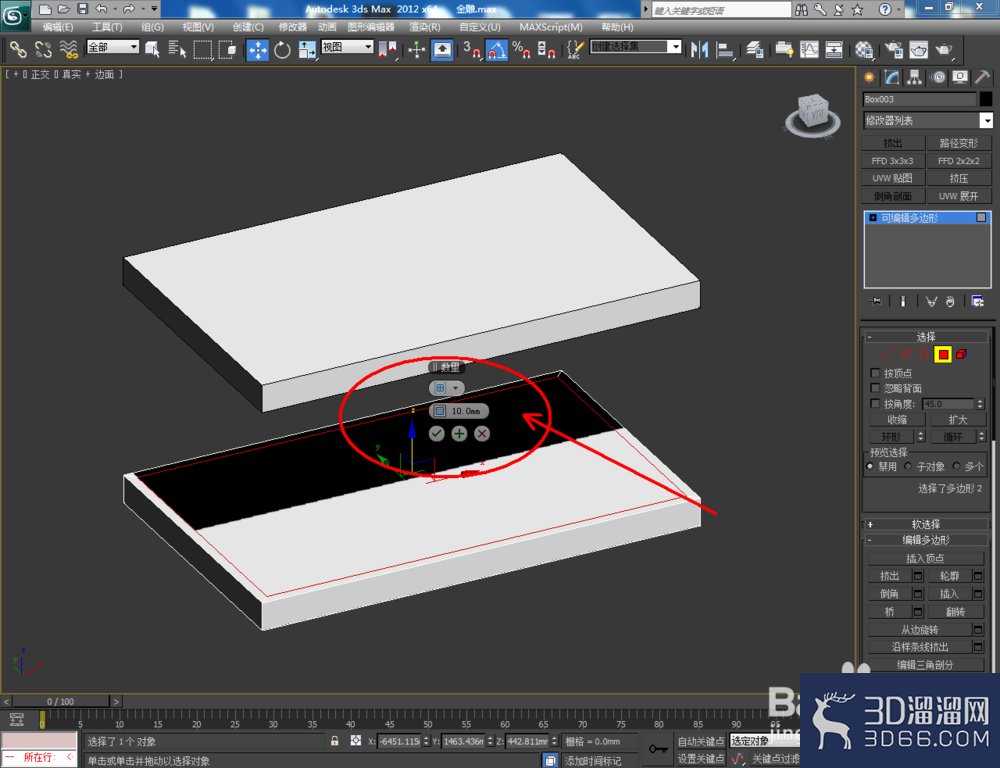The width and height of the screenshot is (1000, 768).
Task: Activate the Select and Link tool
Action: [18, 50]
